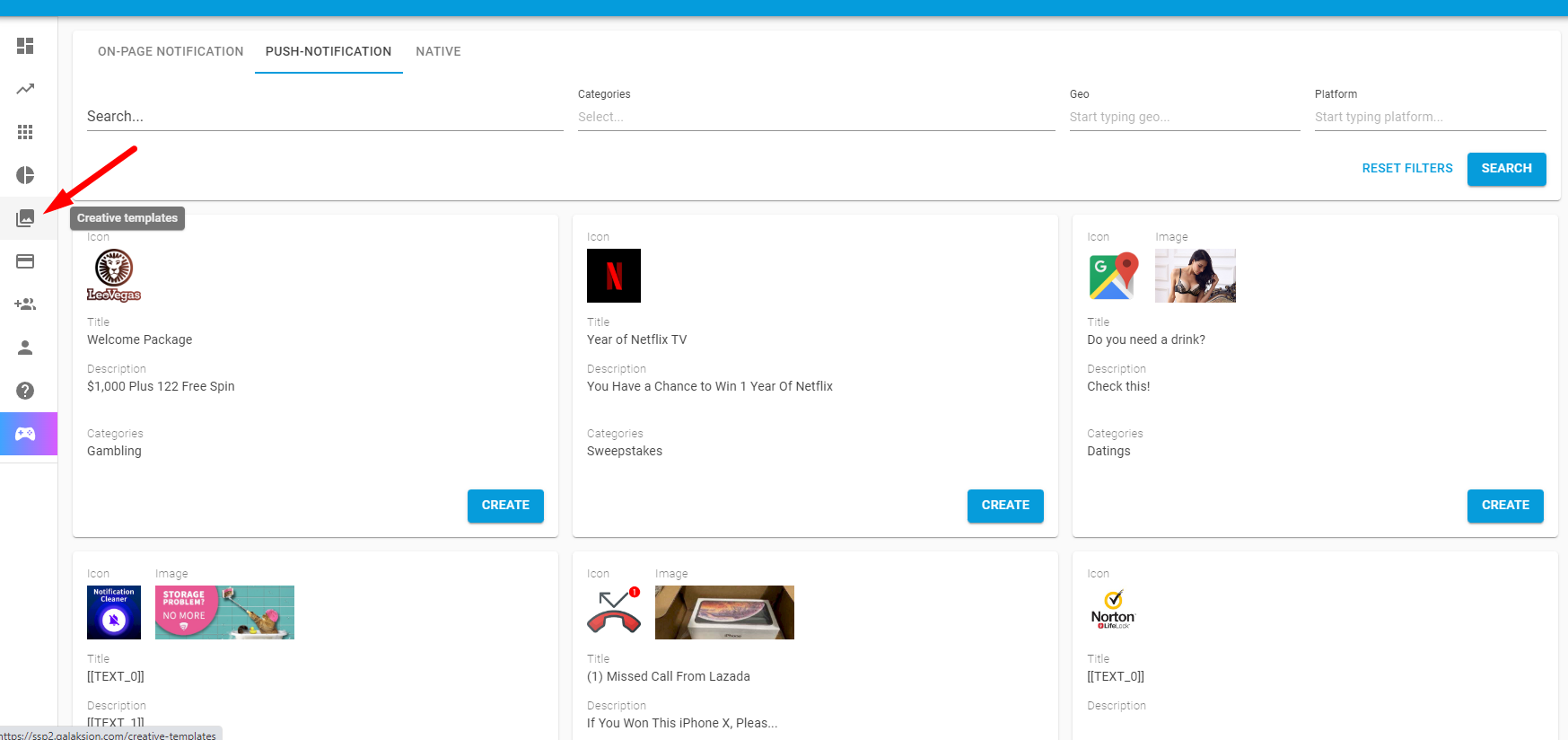Image resolution: width=1568 pixels, height=740 pixels.
Task: Click the 'Do you need a drink?' title
Action: pos(1146,339)
